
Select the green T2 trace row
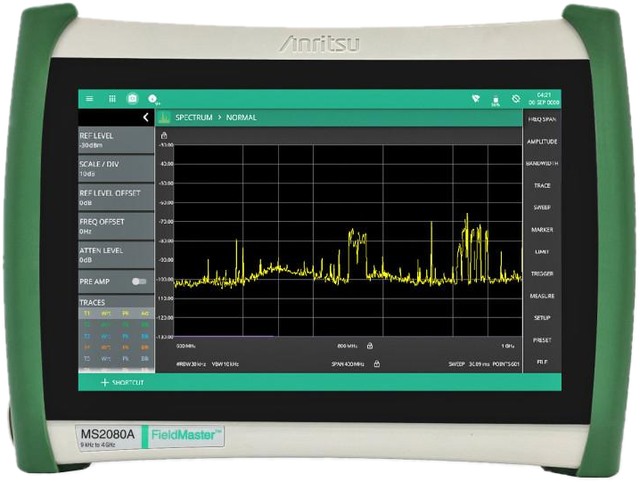[x=116, y=325]
